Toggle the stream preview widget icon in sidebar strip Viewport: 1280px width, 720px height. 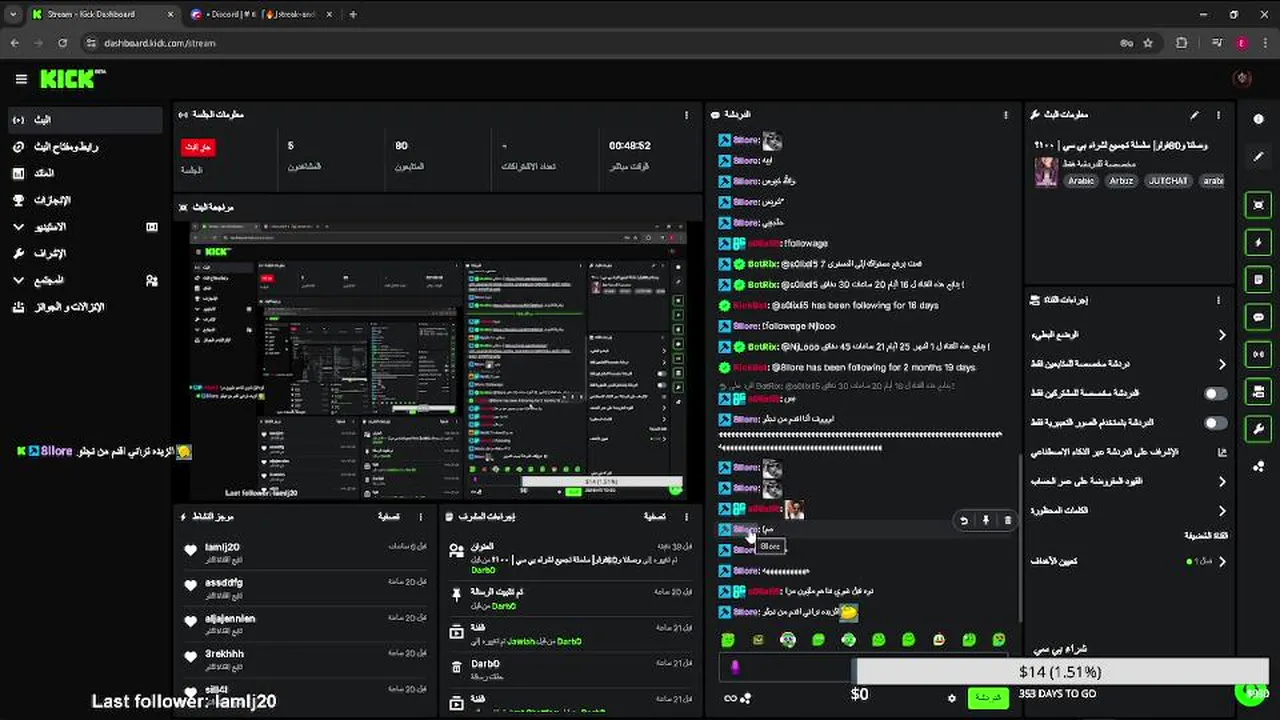click(1258, 205)
